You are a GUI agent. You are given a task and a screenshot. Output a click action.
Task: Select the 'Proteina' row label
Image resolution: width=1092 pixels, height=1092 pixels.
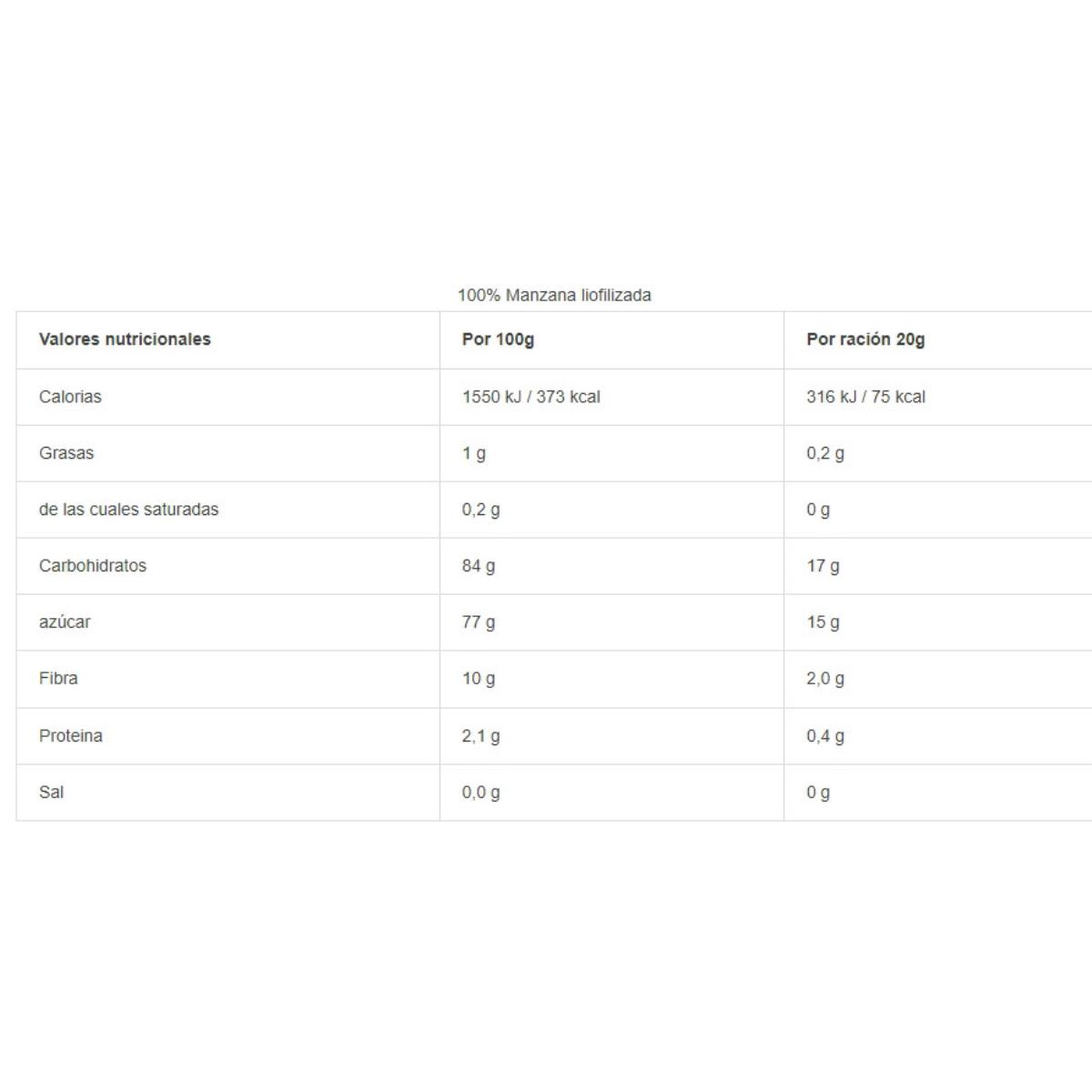70,736
